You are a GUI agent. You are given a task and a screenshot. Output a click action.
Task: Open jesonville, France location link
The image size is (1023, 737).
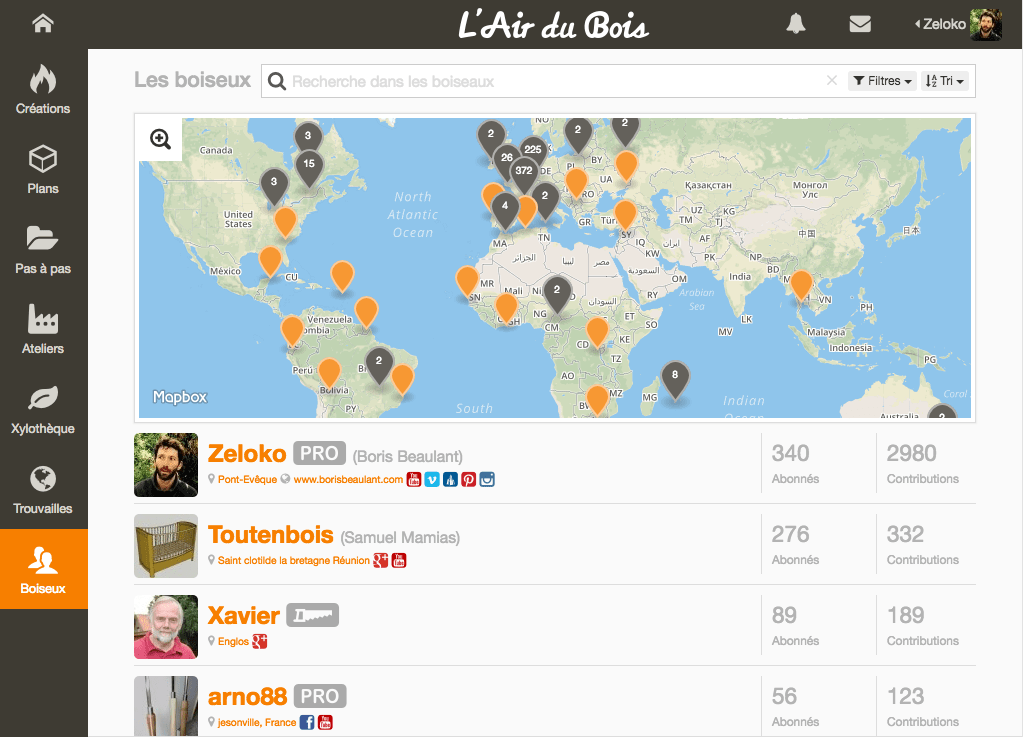pos(256,722)
